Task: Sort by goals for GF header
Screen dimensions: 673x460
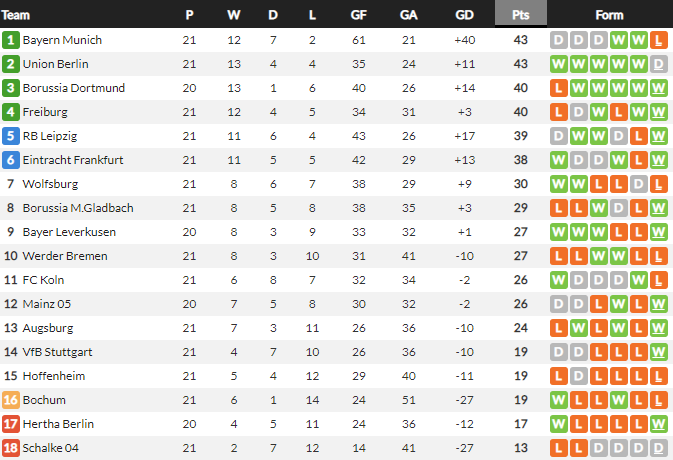Action: [358, 15]
